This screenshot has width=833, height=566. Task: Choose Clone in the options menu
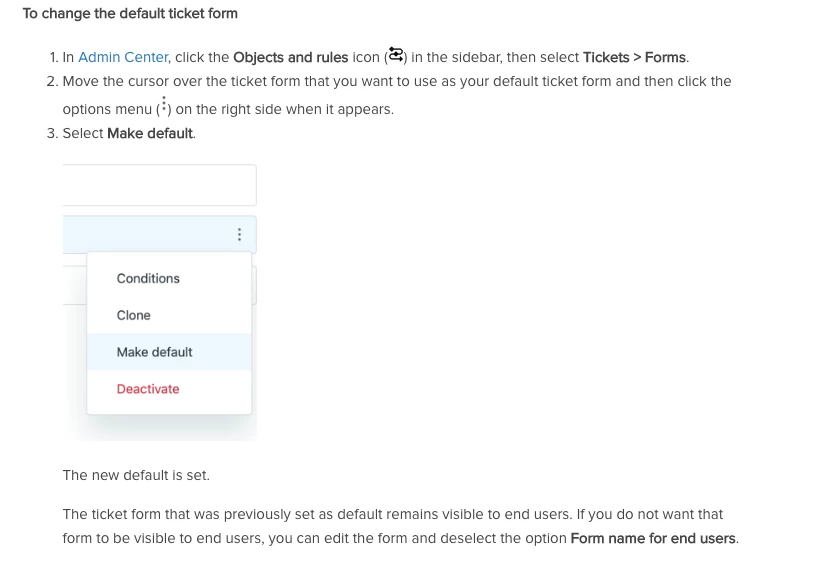pos(134,315)
